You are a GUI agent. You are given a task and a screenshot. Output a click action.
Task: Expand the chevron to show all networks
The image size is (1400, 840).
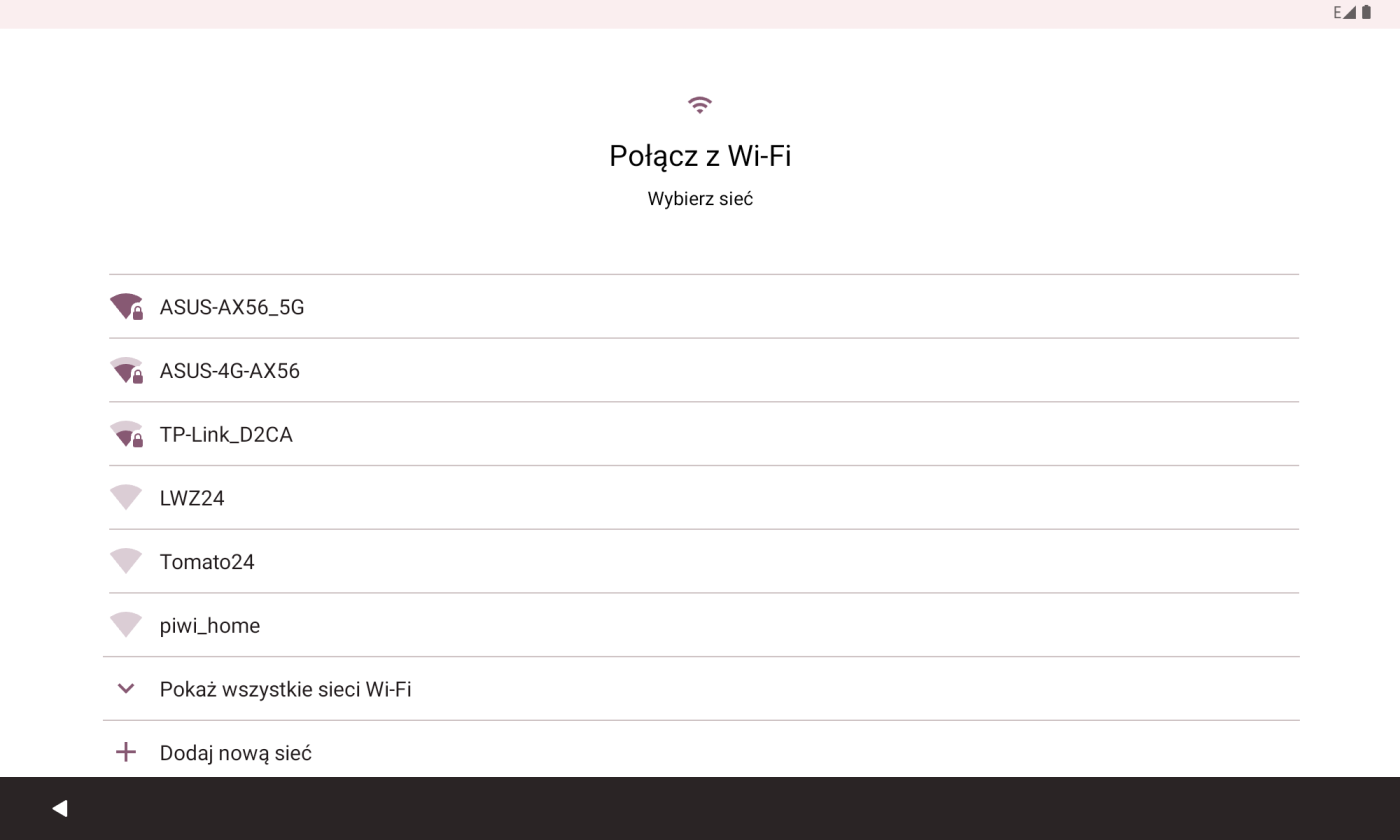tap(126, 688)
